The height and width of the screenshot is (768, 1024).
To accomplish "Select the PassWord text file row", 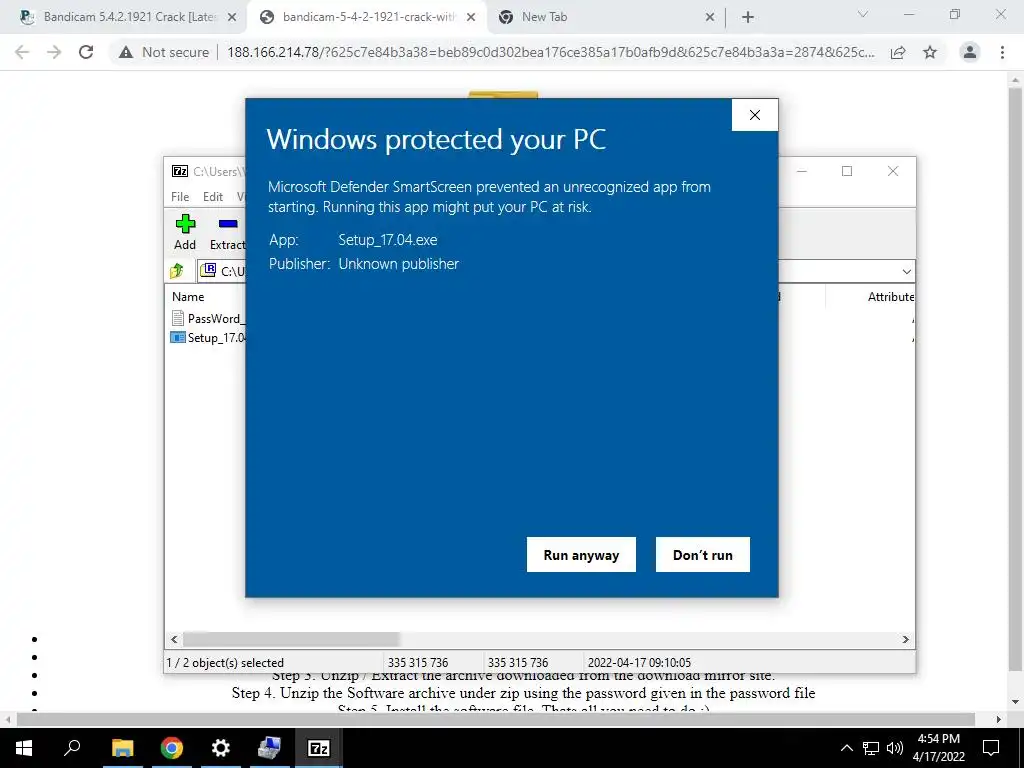I will click(208, 318).
